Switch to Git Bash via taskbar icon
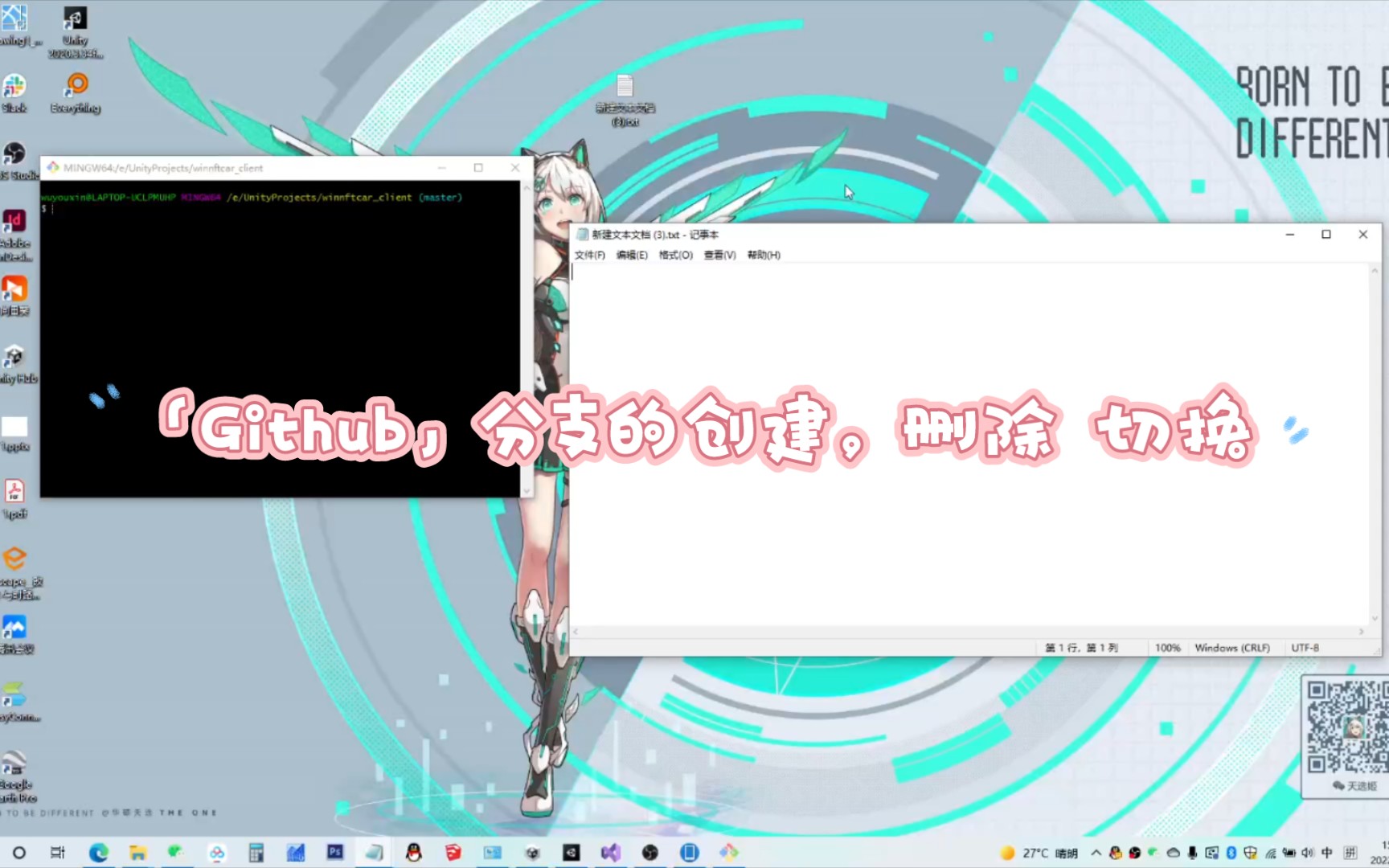The image size is (1389, 868). pyautogui.click(x=729, y=853)
